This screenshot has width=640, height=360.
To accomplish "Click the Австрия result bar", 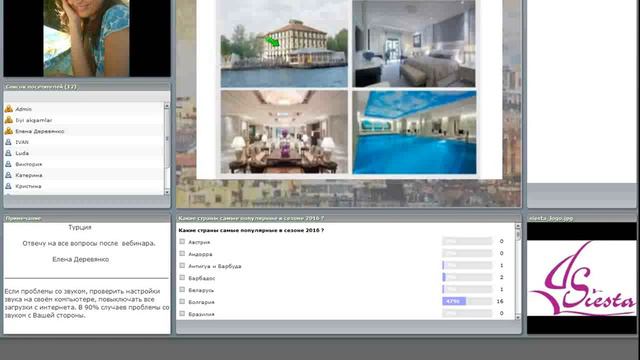I will tap(467, 241).
